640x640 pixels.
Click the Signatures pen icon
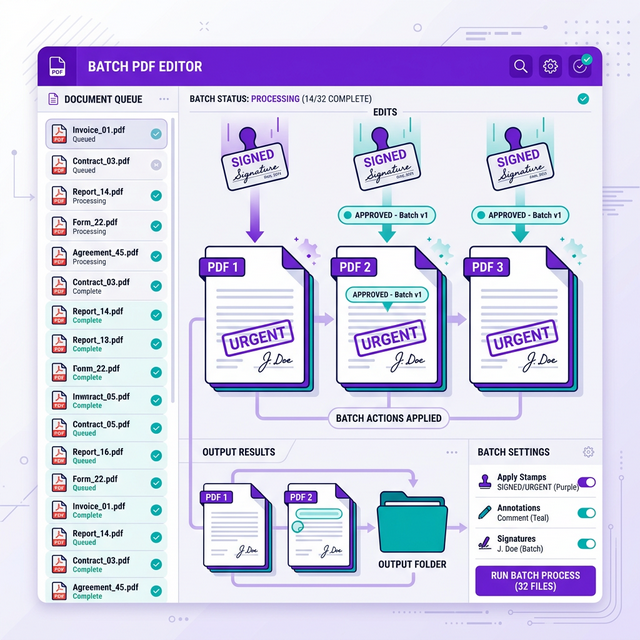click(485, 543)
